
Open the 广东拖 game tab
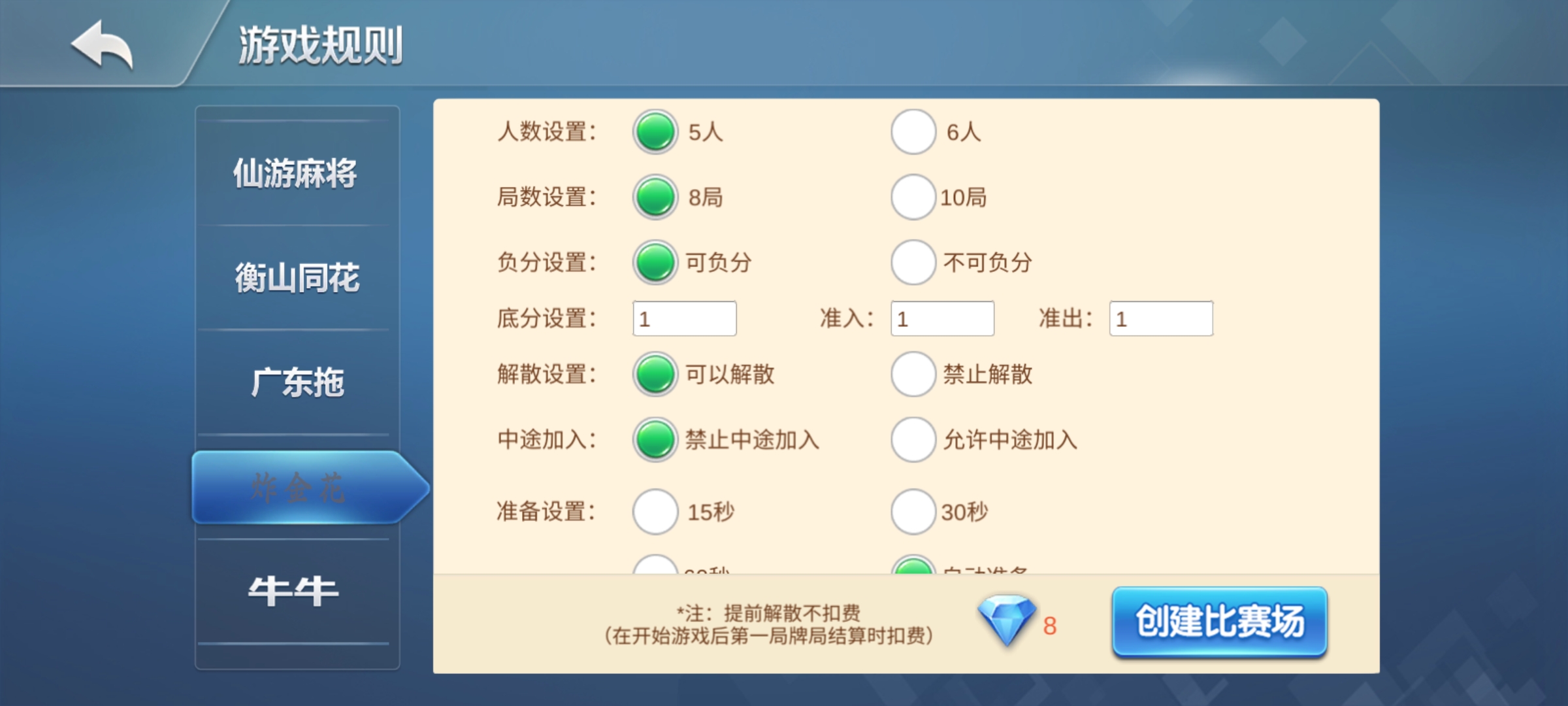[x=297, y=383]
